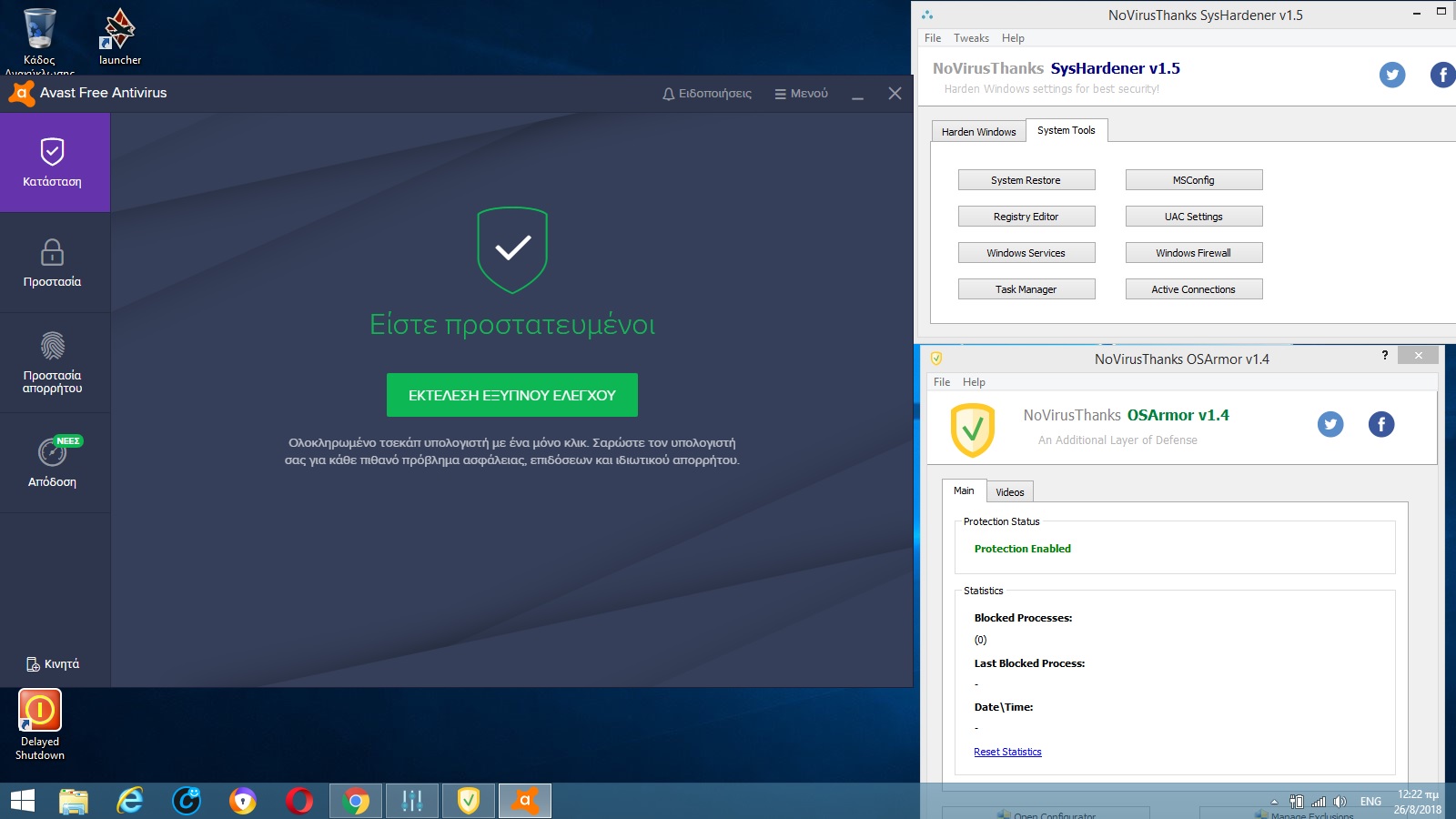Open Help menu in OSArmor
The height and width of the screenshot is (819, 1456).
[974, 382]
